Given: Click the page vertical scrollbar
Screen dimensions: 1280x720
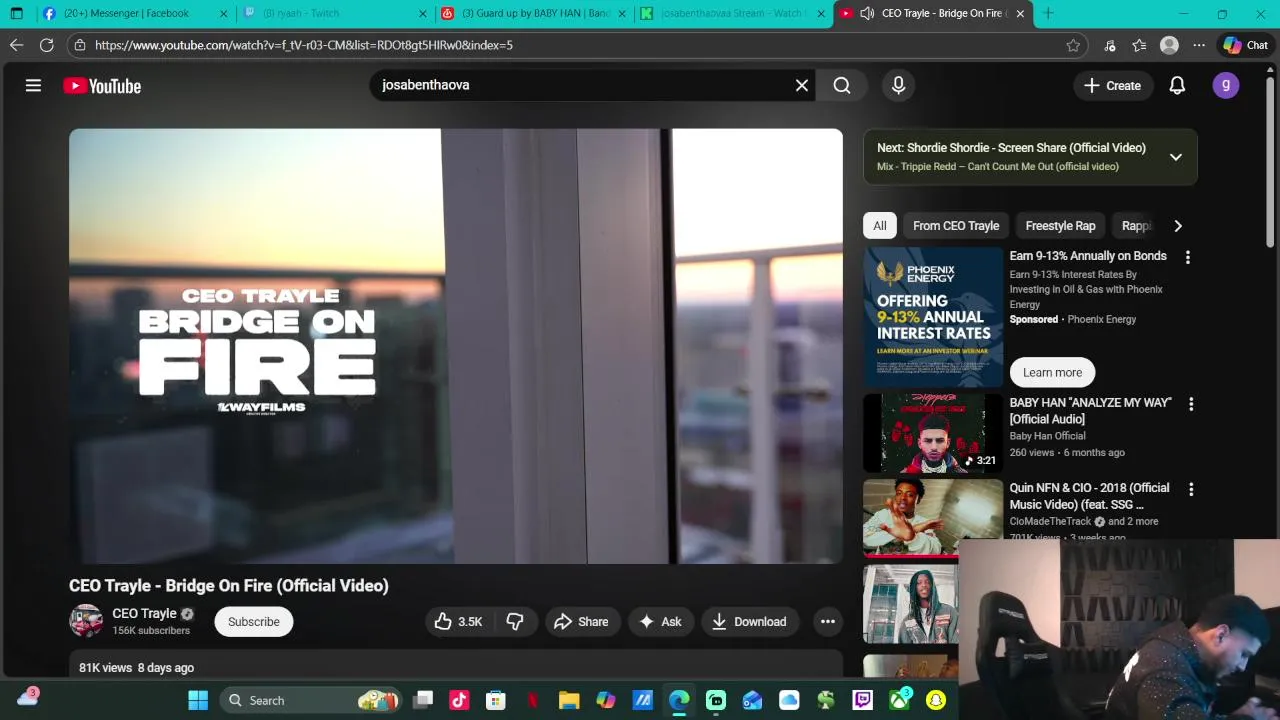Looking at the screenshot, I should point(1270,160).
